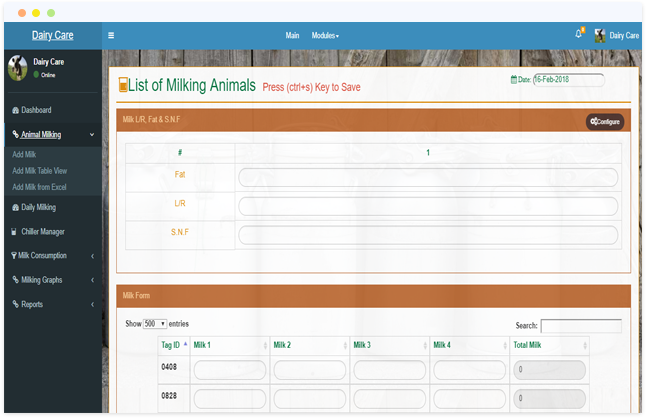The height and width of the screenshot is (418, 646).
Task: Focus the L/R input field
Action: pos(428,206)
